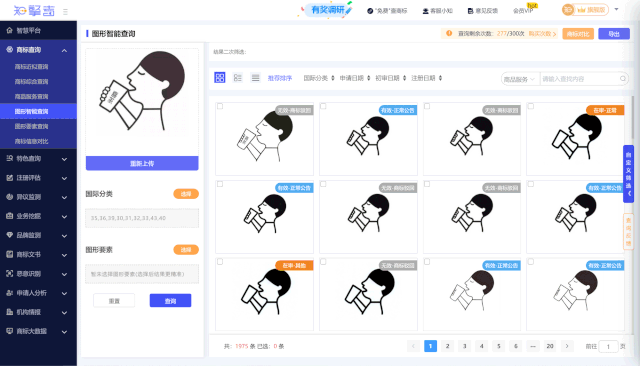Tick checkbox on second card of top row
This screenshot has height=366, width=640.
(323, 106)
